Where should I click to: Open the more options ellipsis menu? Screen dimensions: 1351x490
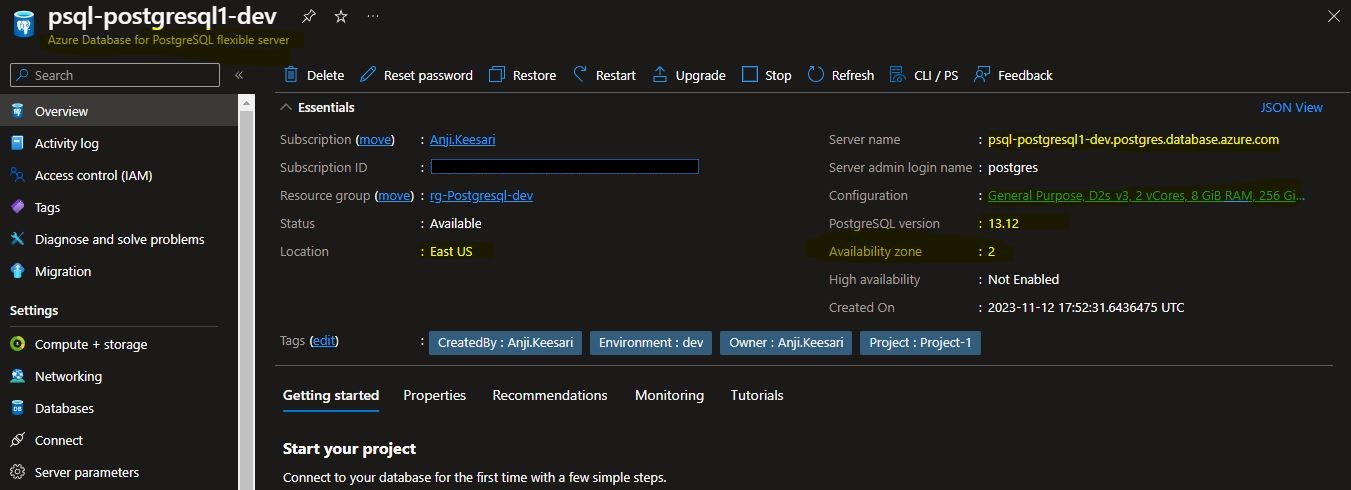(x=373, y=17)
